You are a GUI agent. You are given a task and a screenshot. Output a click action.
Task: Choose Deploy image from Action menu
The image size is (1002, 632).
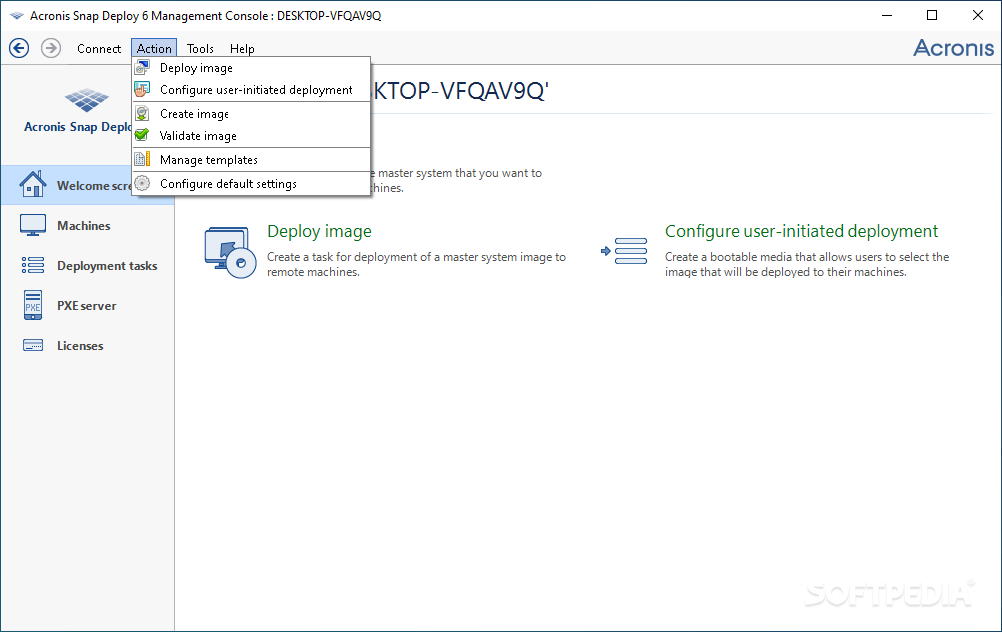pyautogui.click(x=251, y=68)
